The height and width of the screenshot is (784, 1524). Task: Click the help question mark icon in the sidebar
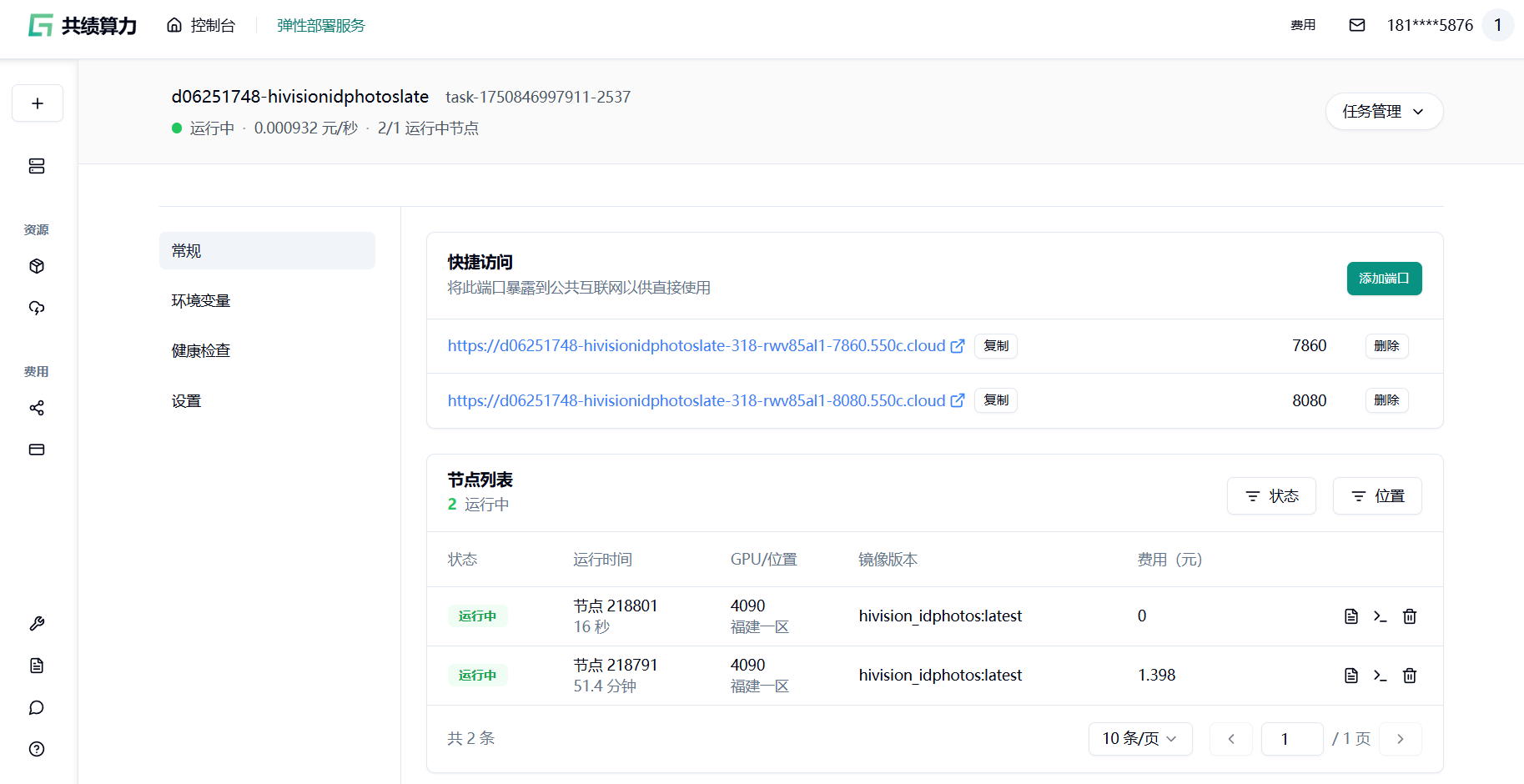pyautogui.click(x=37, y=749)
